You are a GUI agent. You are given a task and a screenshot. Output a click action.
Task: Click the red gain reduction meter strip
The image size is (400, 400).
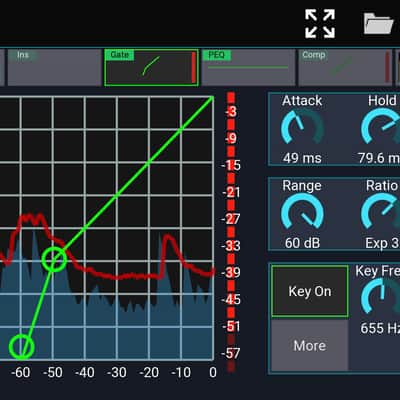(x=231, y=232)
